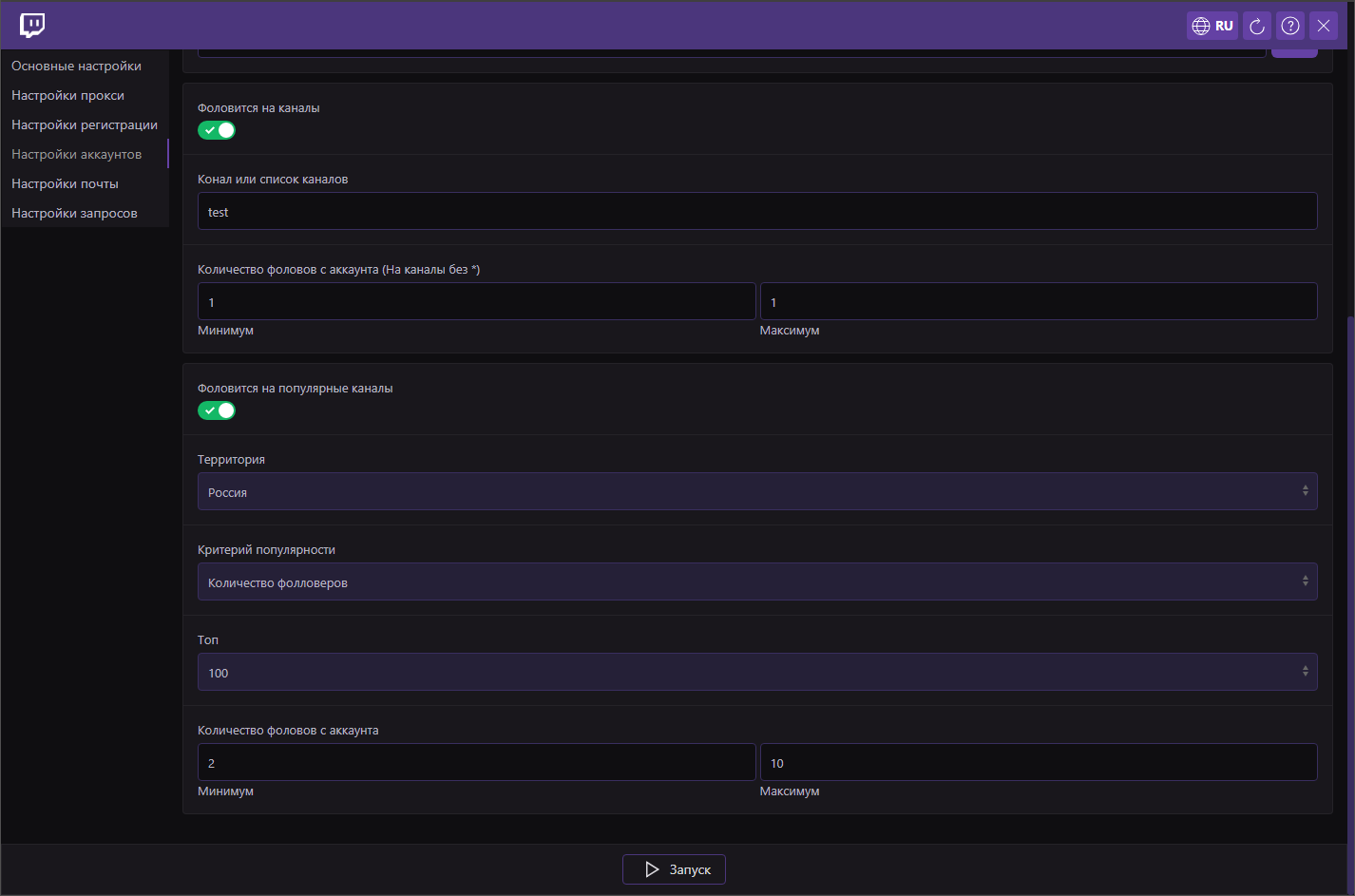Open Настройки запросов section
Screen dimensions: 1355x896
pos(85,213)
